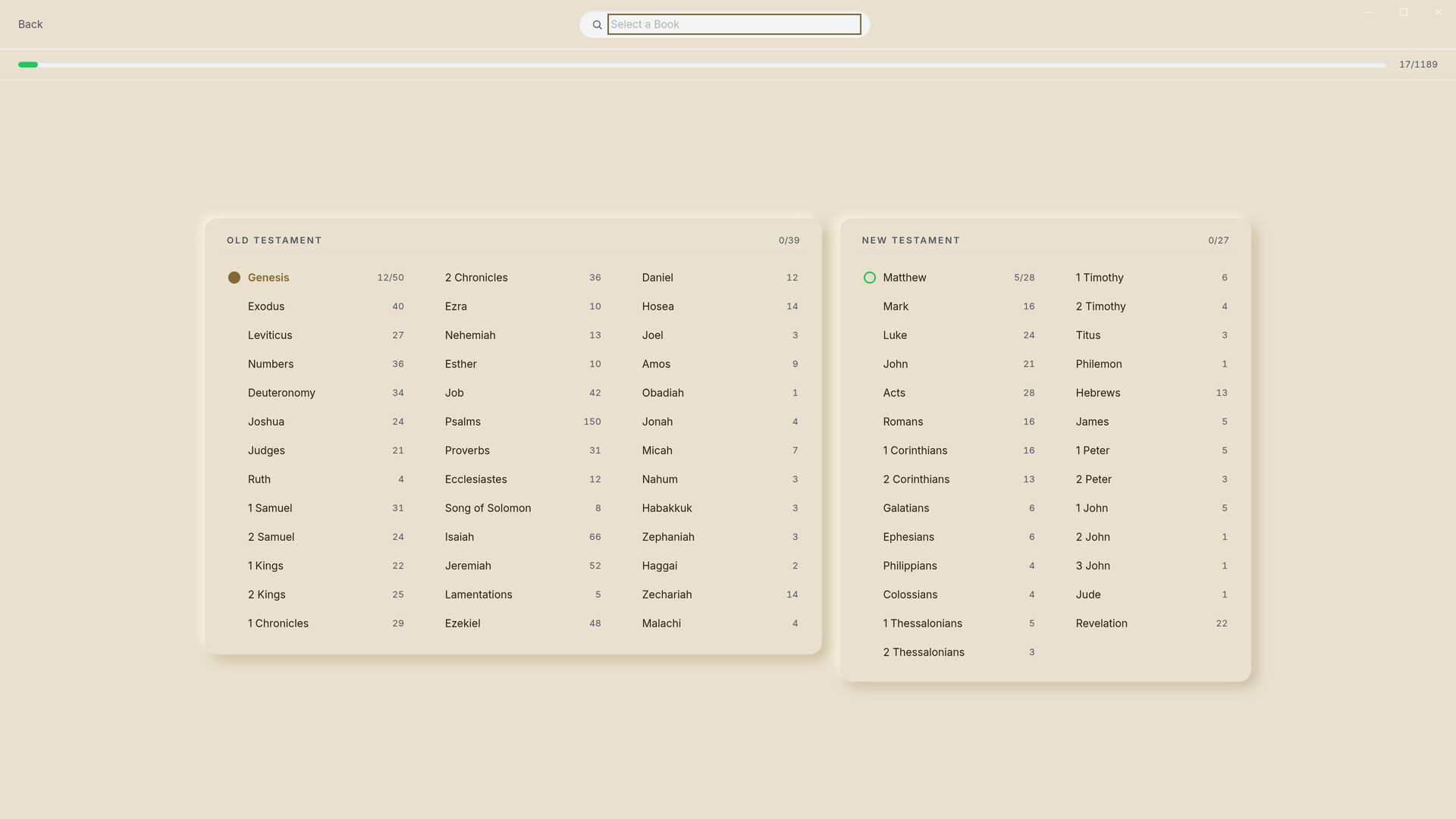Select 2 Kings
The height and width of the screenshot is (819, 1456).
pos(316,595)
